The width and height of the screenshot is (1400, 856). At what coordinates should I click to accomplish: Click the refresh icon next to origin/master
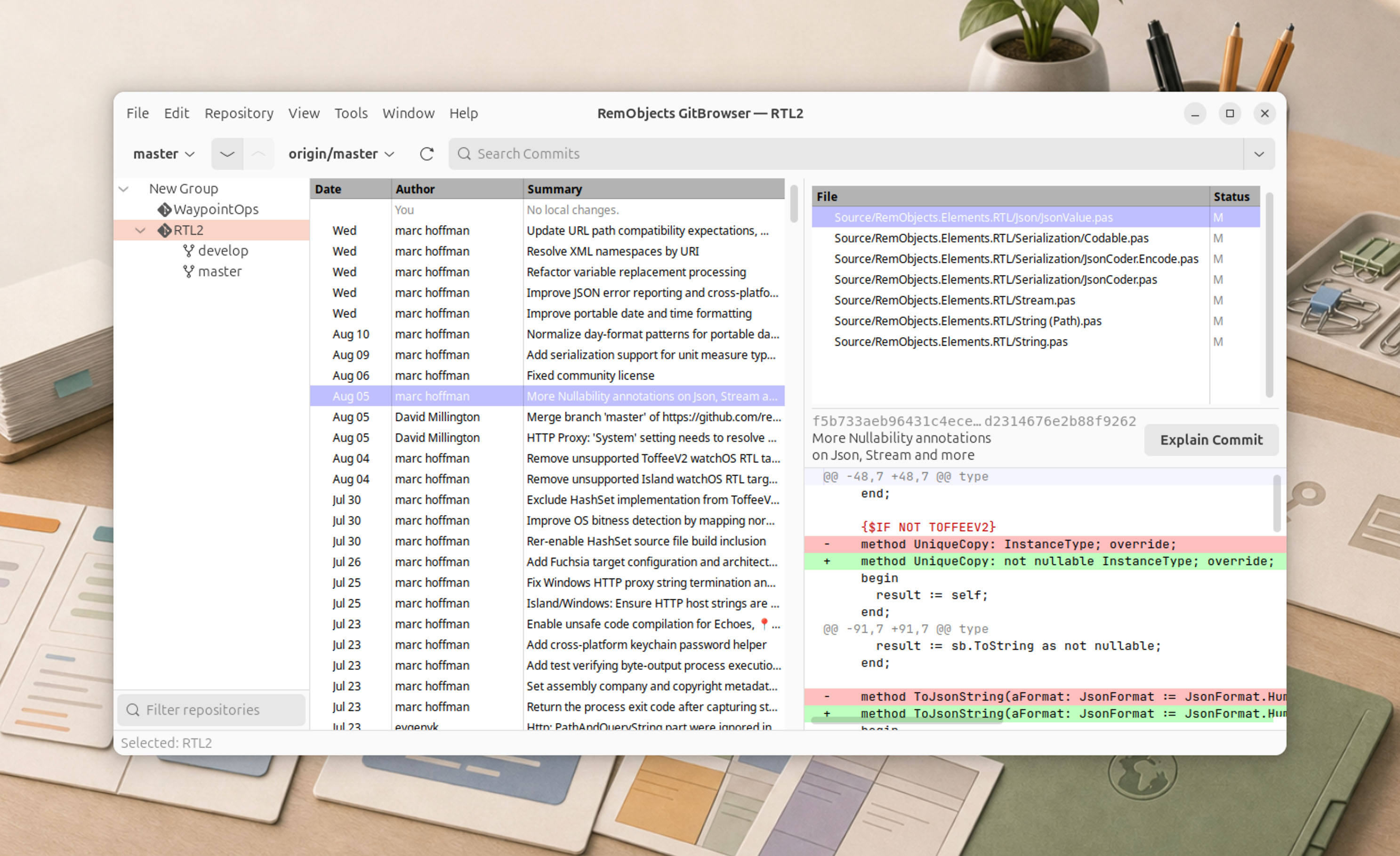coord(426,154)
